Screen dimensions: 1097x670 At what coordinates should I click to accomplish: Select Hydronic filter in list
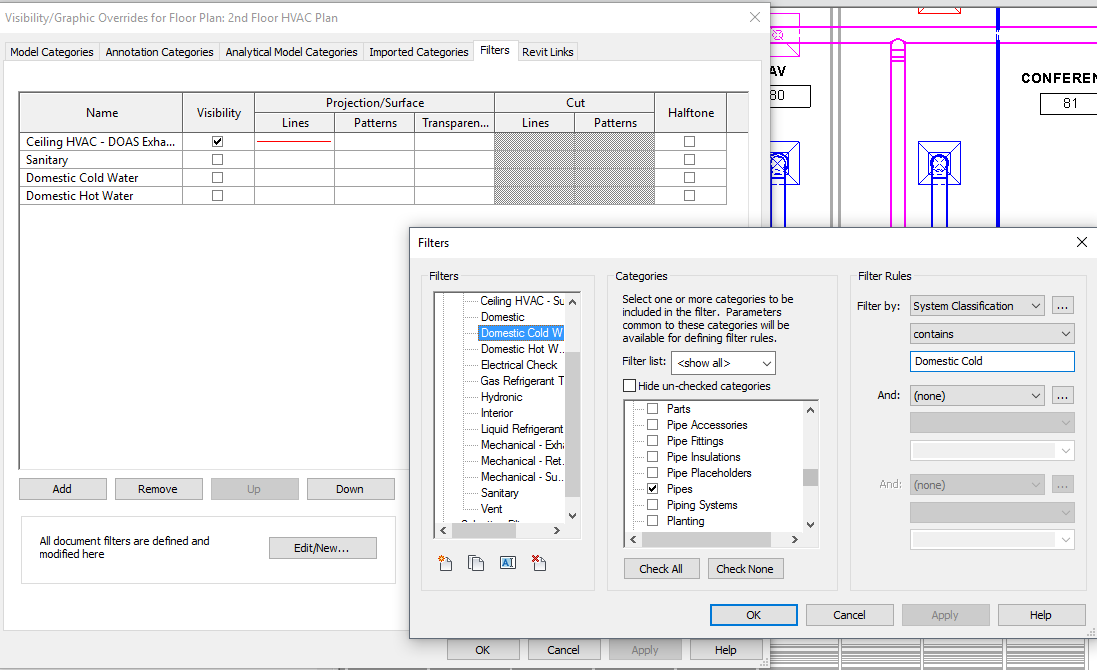tap(502, 397)
